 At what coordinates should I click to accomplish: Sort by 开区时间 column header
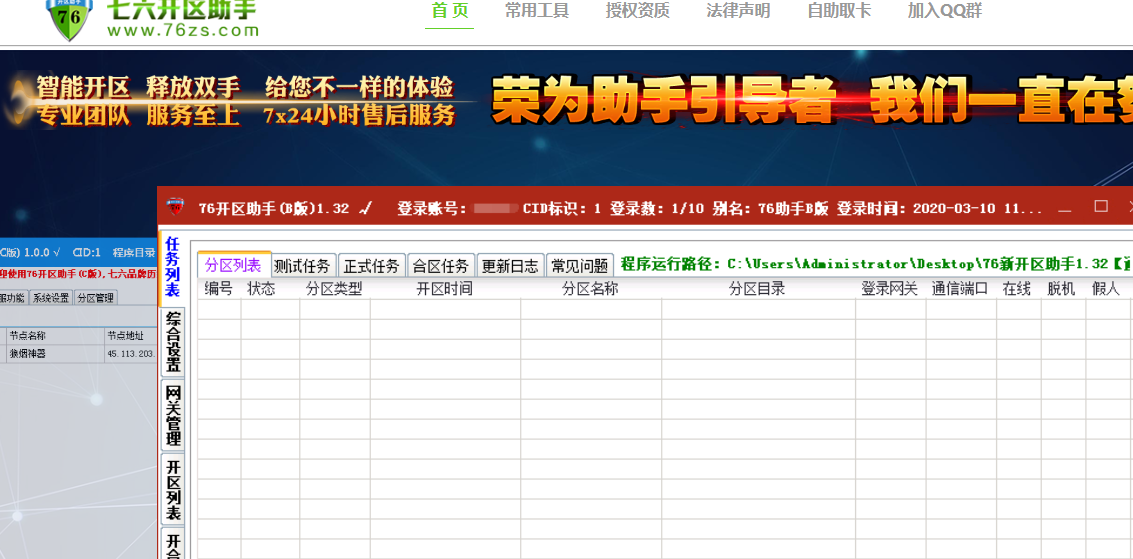click(x=444, y=289)
